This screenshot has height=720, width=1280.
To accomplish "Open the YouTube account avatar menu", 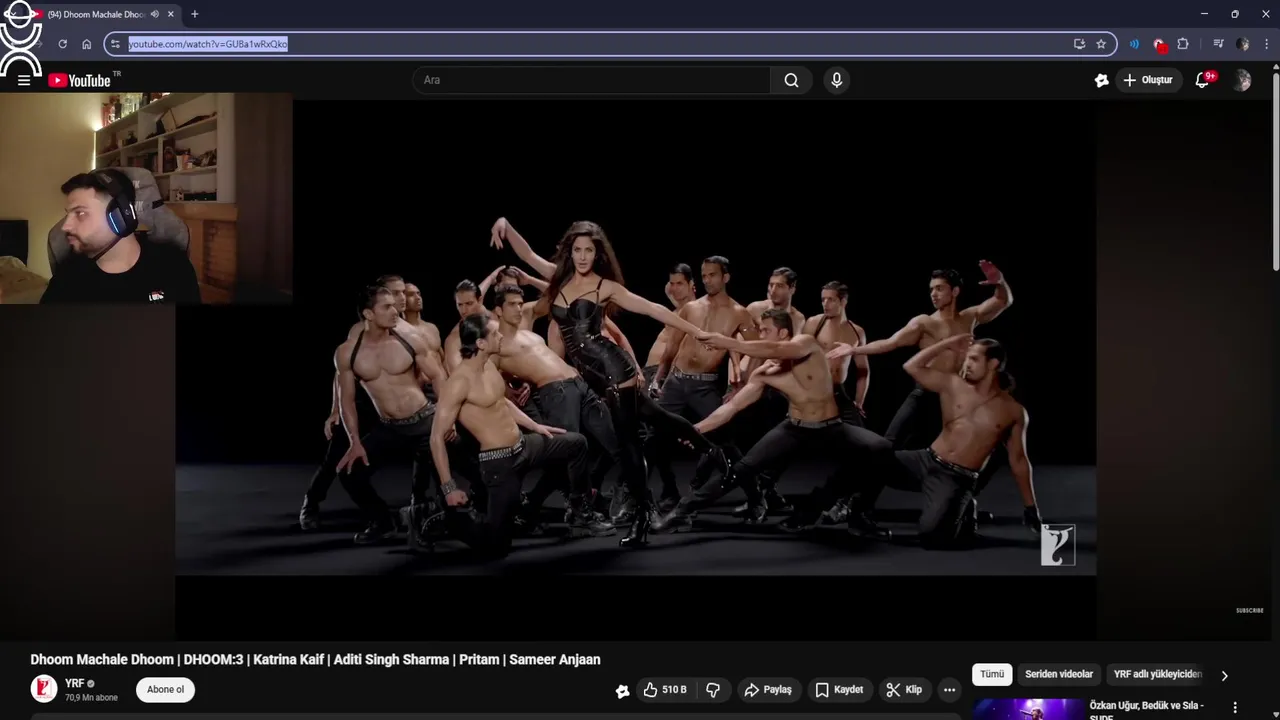I will point(1241,80).
